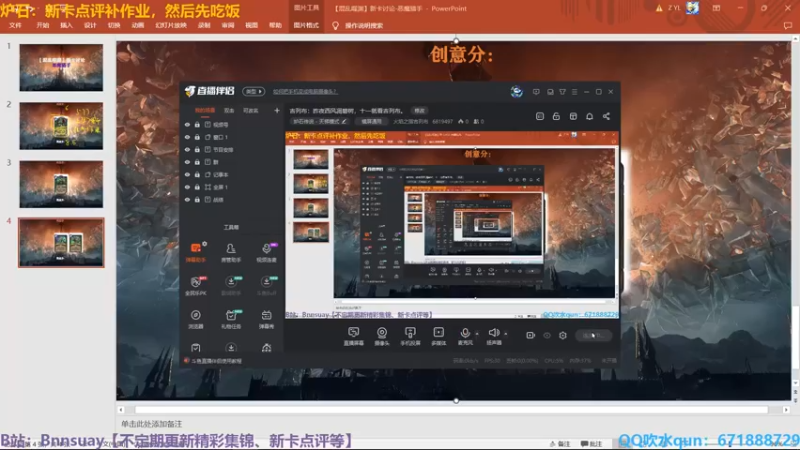Click 修改 button beside room title, outermost 直播伴侣

click(x=419, y=110)
